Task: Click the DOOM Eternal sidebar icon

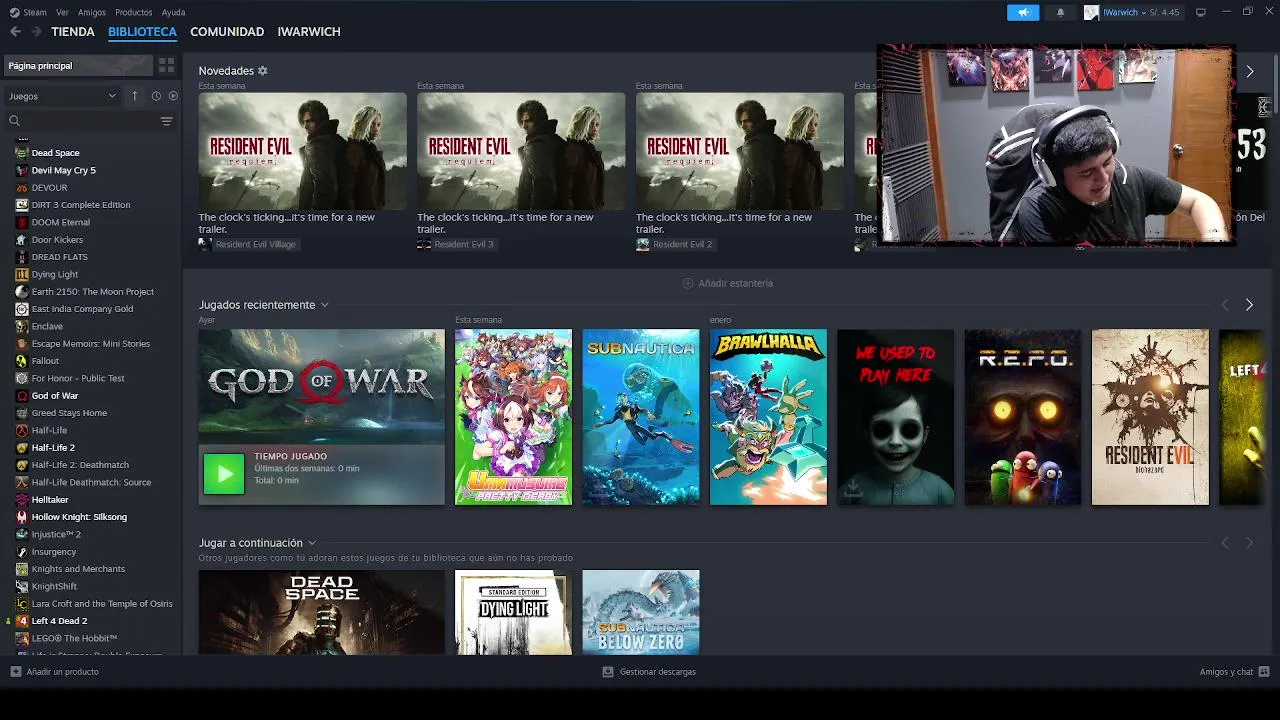Action: 22,222
